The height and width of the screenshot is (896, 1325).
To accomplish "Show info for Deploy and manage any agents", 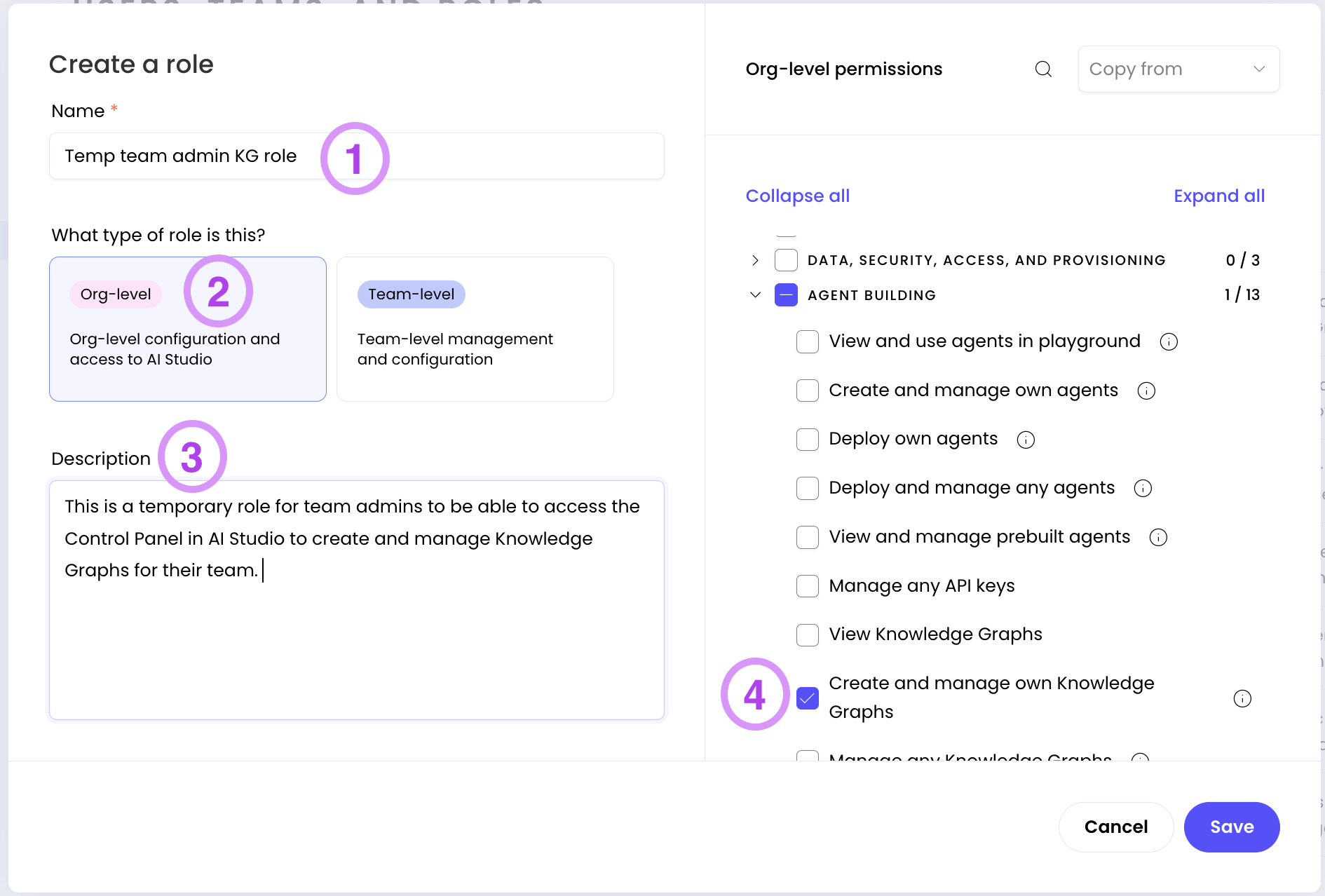I will (1143, 488).
